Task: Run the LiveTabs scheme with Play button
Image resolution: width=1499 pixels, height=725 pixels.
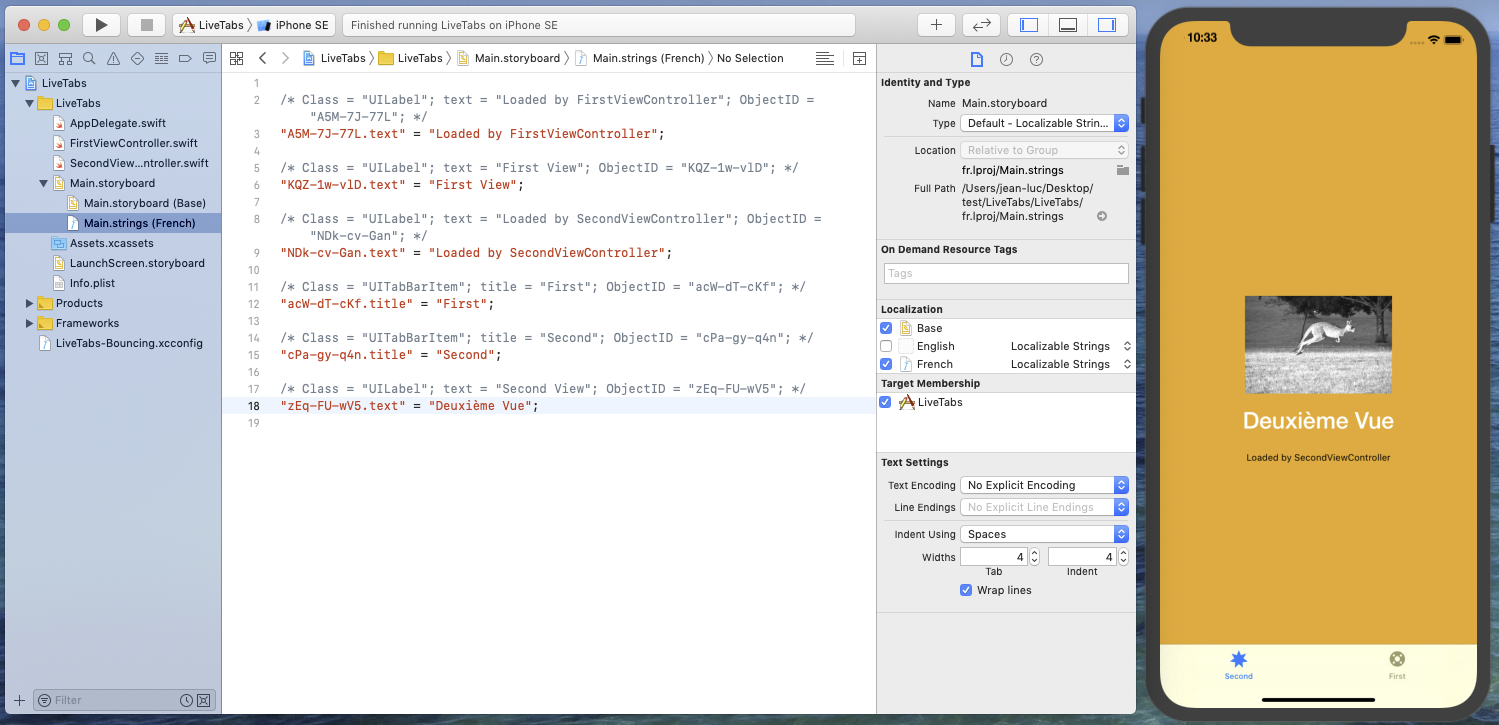Action: point(101,25)
